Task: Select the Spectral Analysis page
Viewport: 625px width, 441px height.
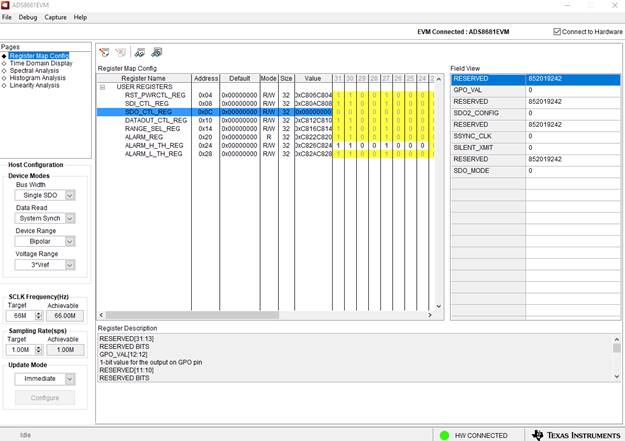Action: pos(34,71)
